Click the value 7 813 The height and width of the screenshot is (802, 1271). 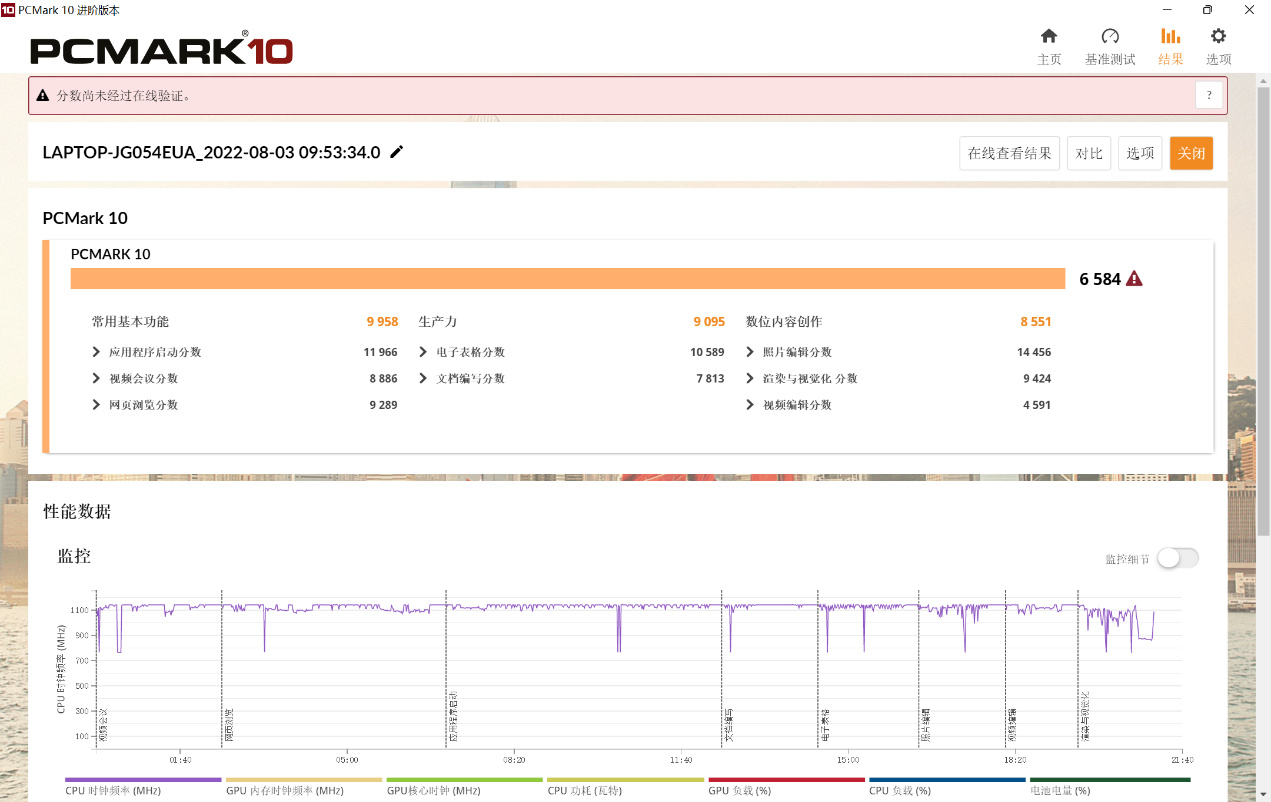[x=710, y=378]
